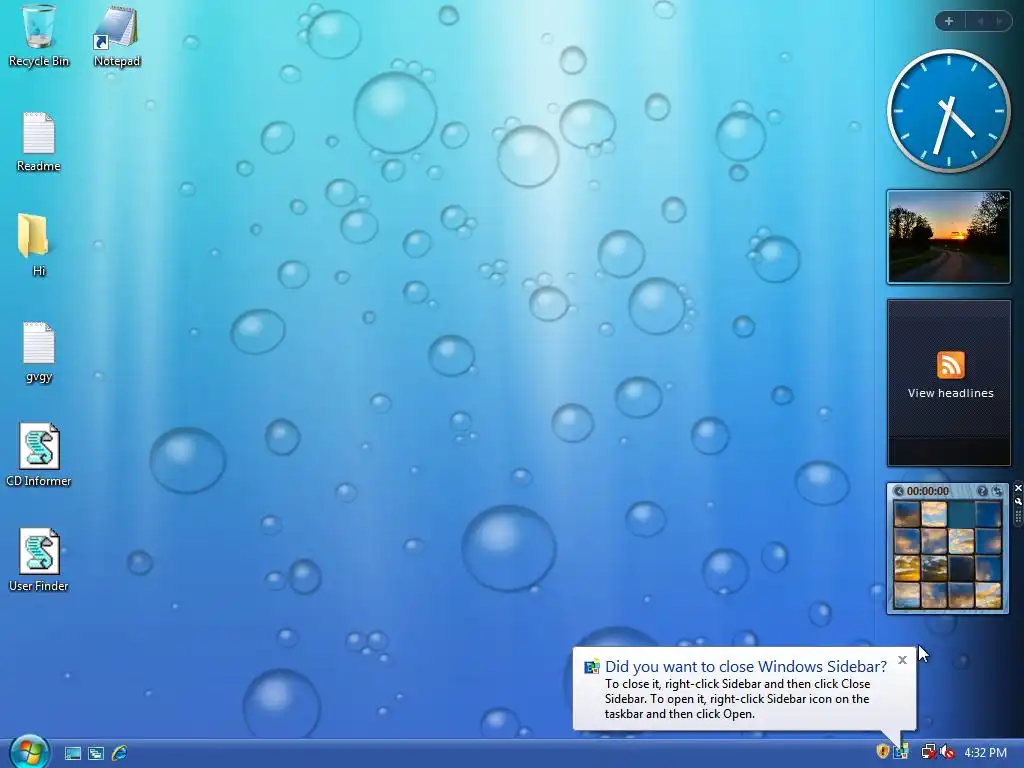Click the sidebar next-page arrow
1024x768 pixels.
pos(999,21)
